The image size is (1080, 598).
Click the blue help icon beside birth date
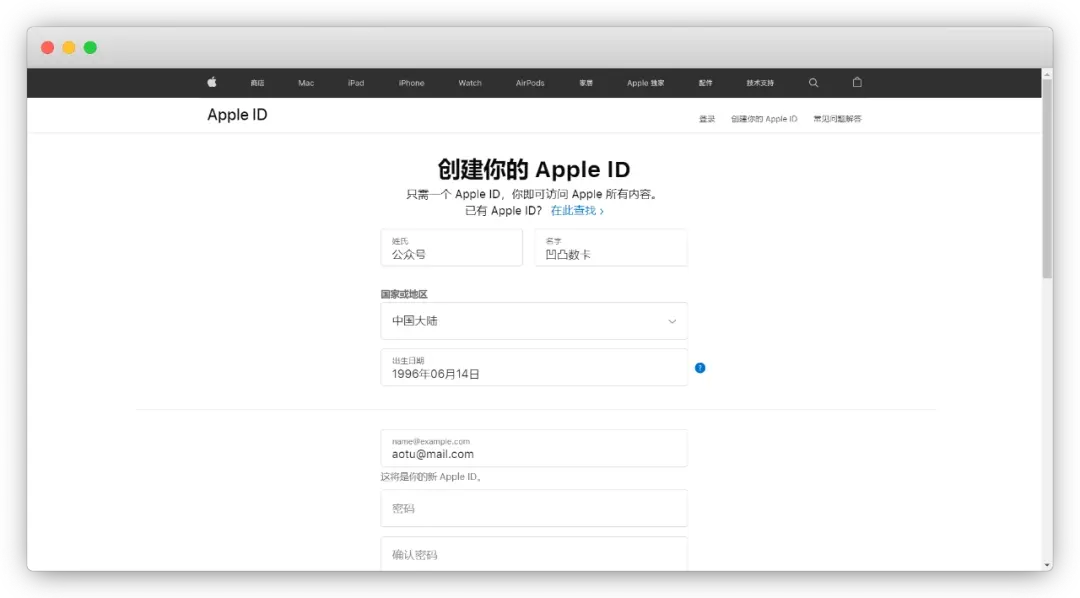coord(700,368)
